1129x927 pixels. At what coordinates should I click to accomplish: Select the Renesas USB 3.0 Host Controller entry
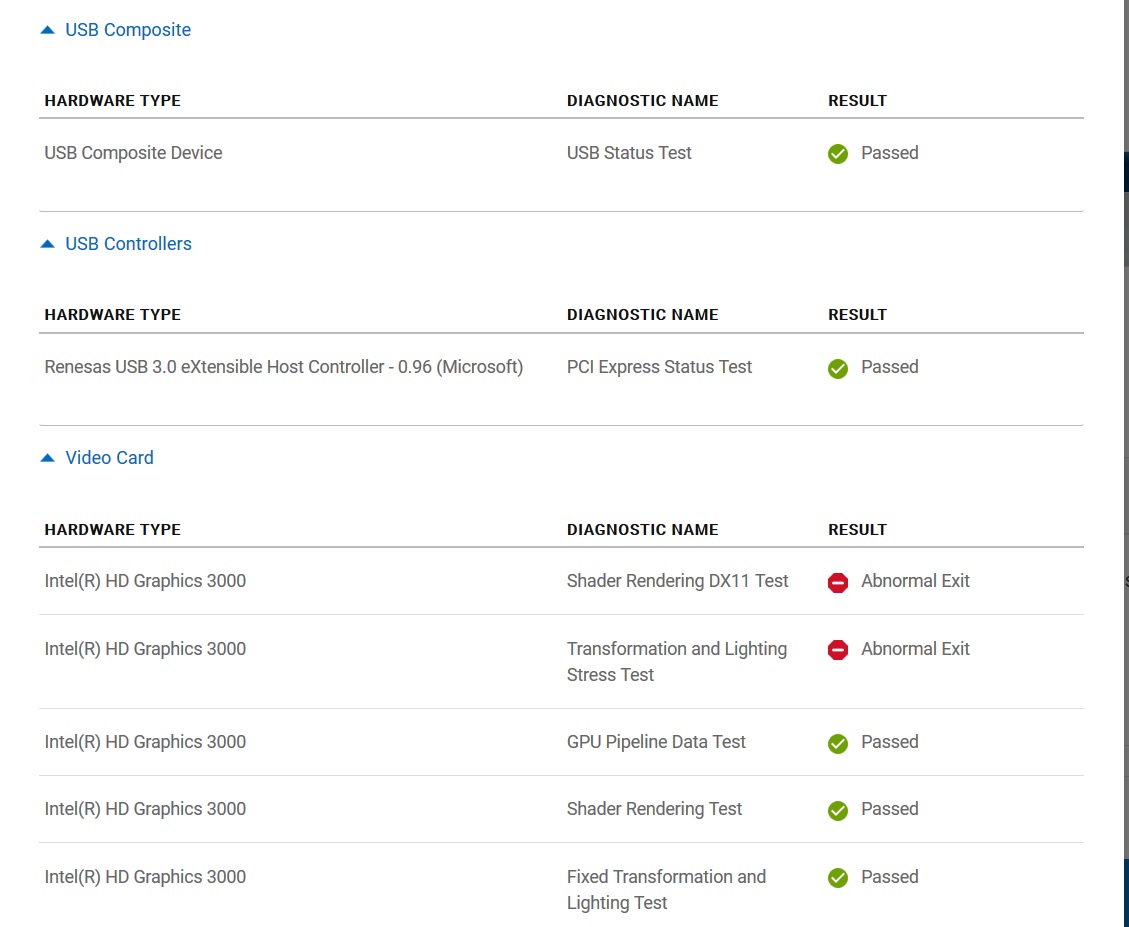coord(283,367)
